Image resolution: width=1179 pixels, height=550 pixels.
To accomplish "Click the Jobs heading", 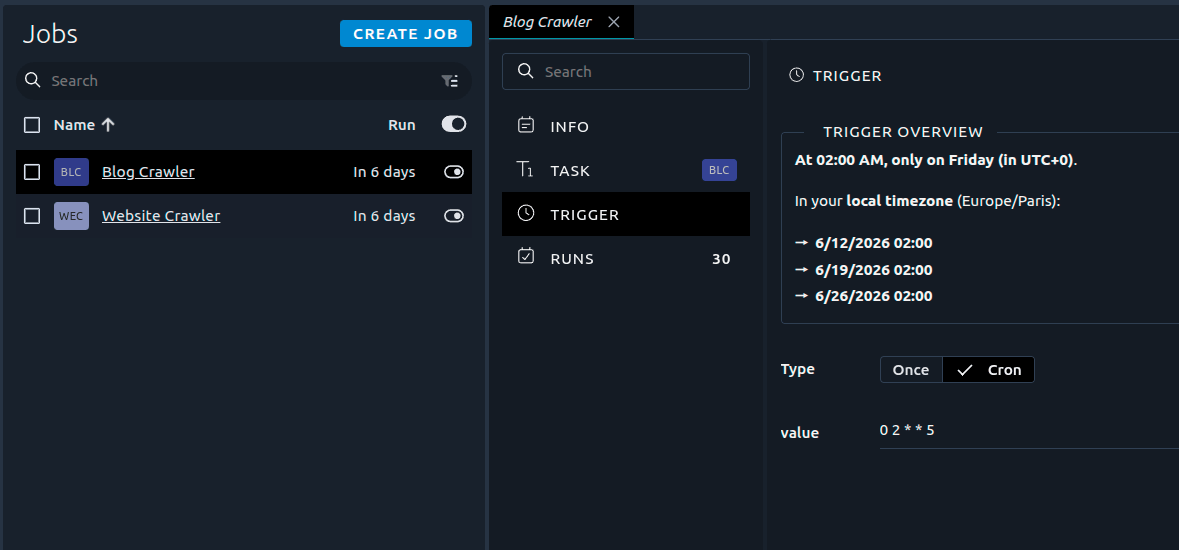I will (x=50, y=34).
